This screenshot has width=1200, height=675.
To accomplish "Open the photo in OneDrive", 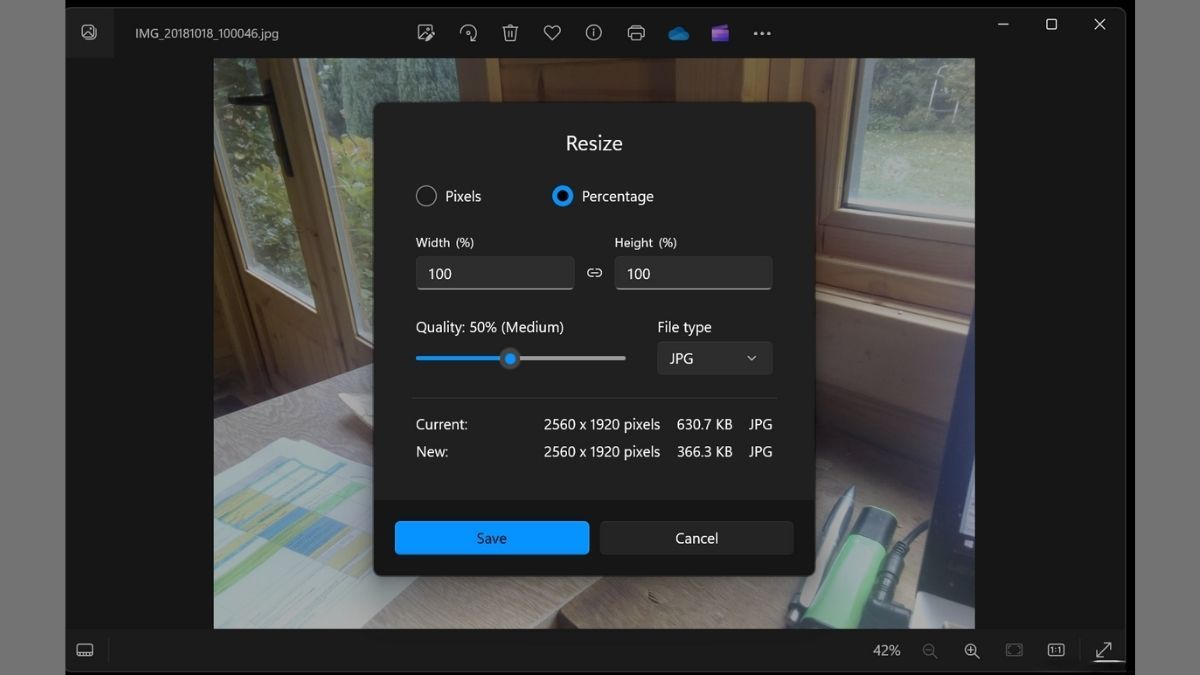I will [x=678, y=33].
